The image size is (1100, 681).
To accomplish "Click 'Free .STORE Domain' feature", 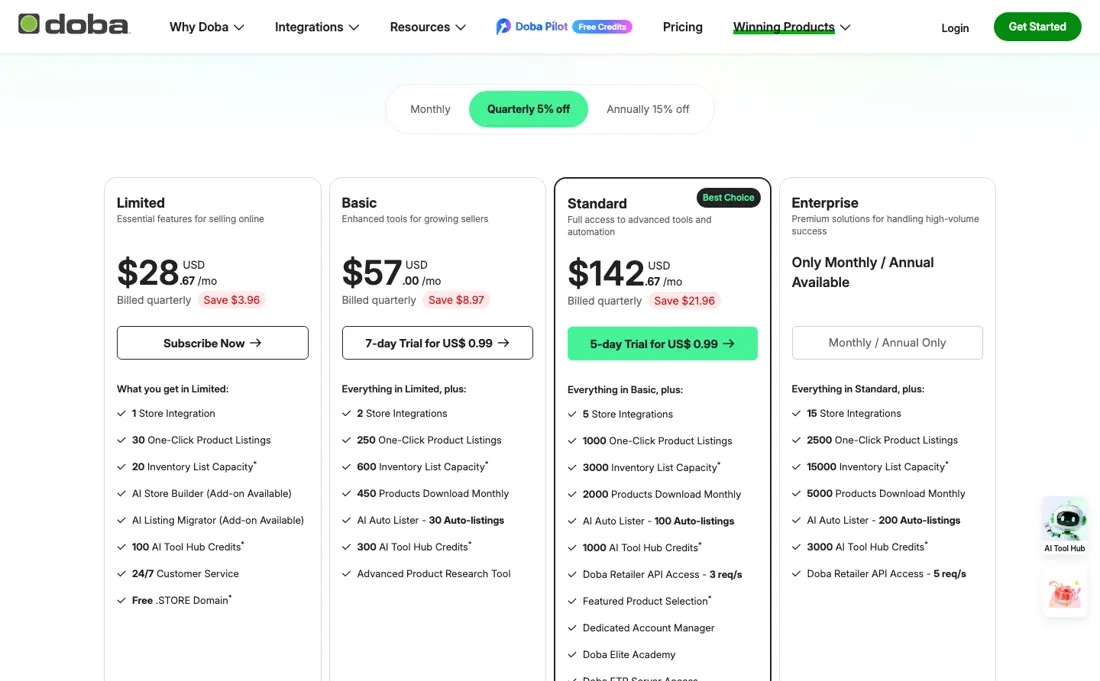I will (x=181, y=600).
